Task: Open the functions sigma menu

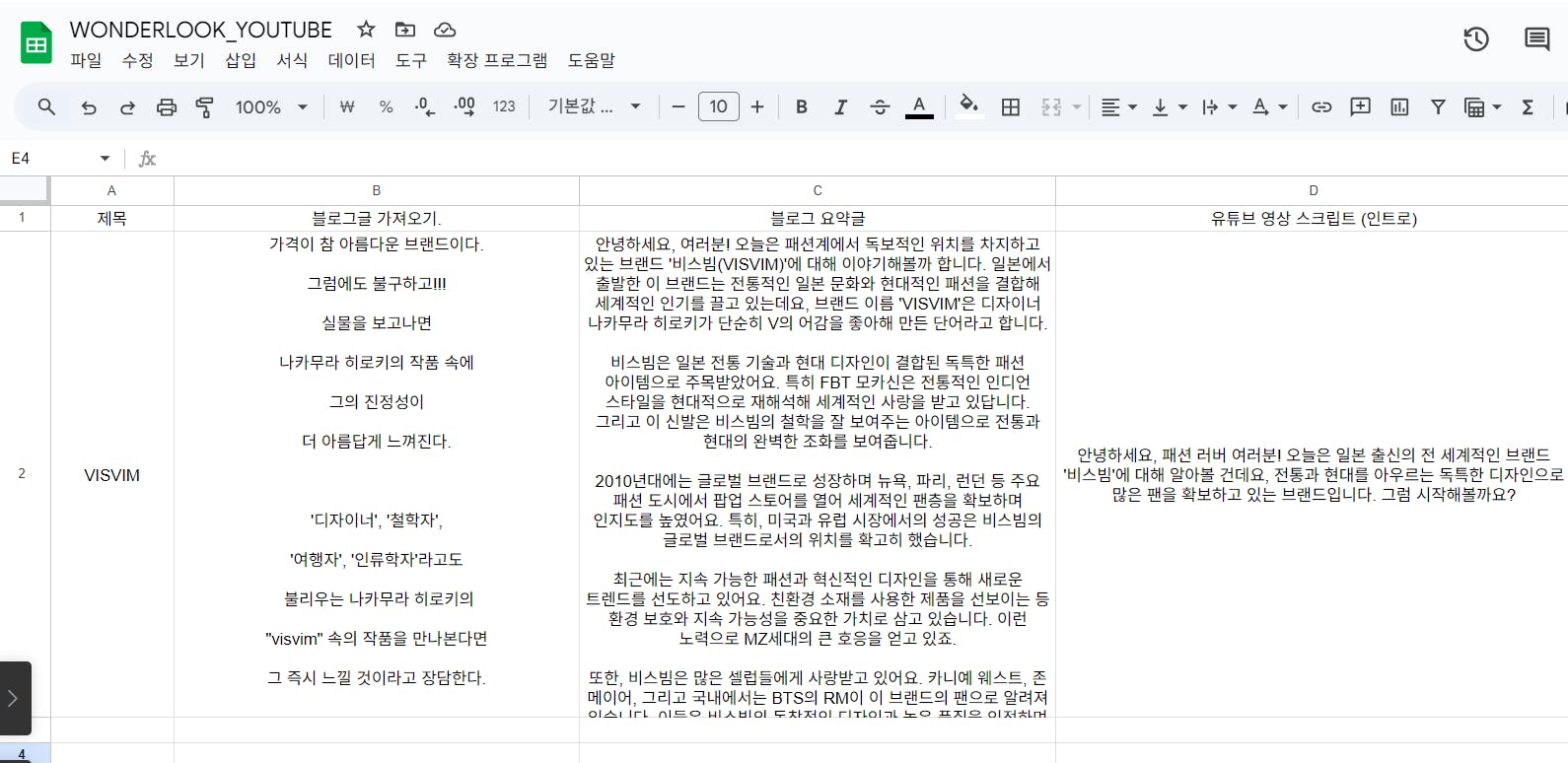Action: [1528, 106]
